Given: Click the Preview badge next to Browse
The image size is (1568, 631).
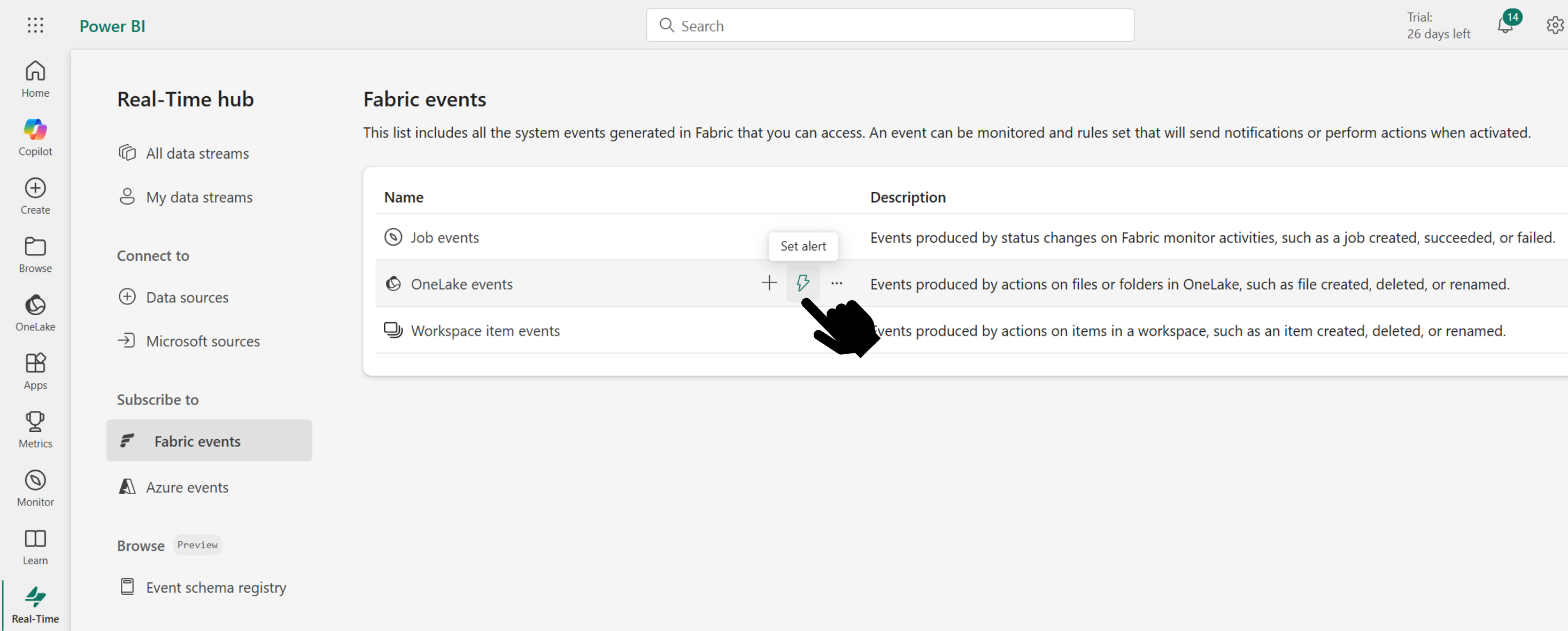Looking at the screenshot, I should (x=197, y=544).
